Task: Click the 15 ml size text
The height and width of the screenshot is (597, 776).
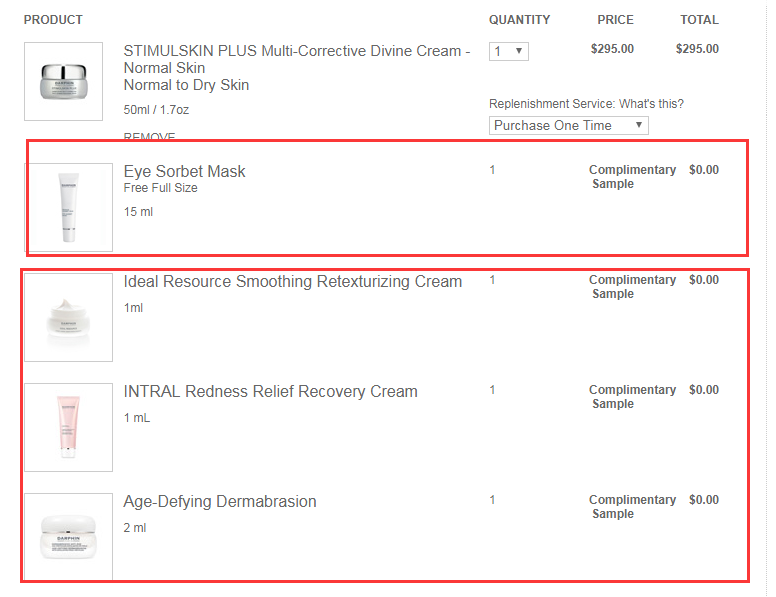Action: coord(138,212)
